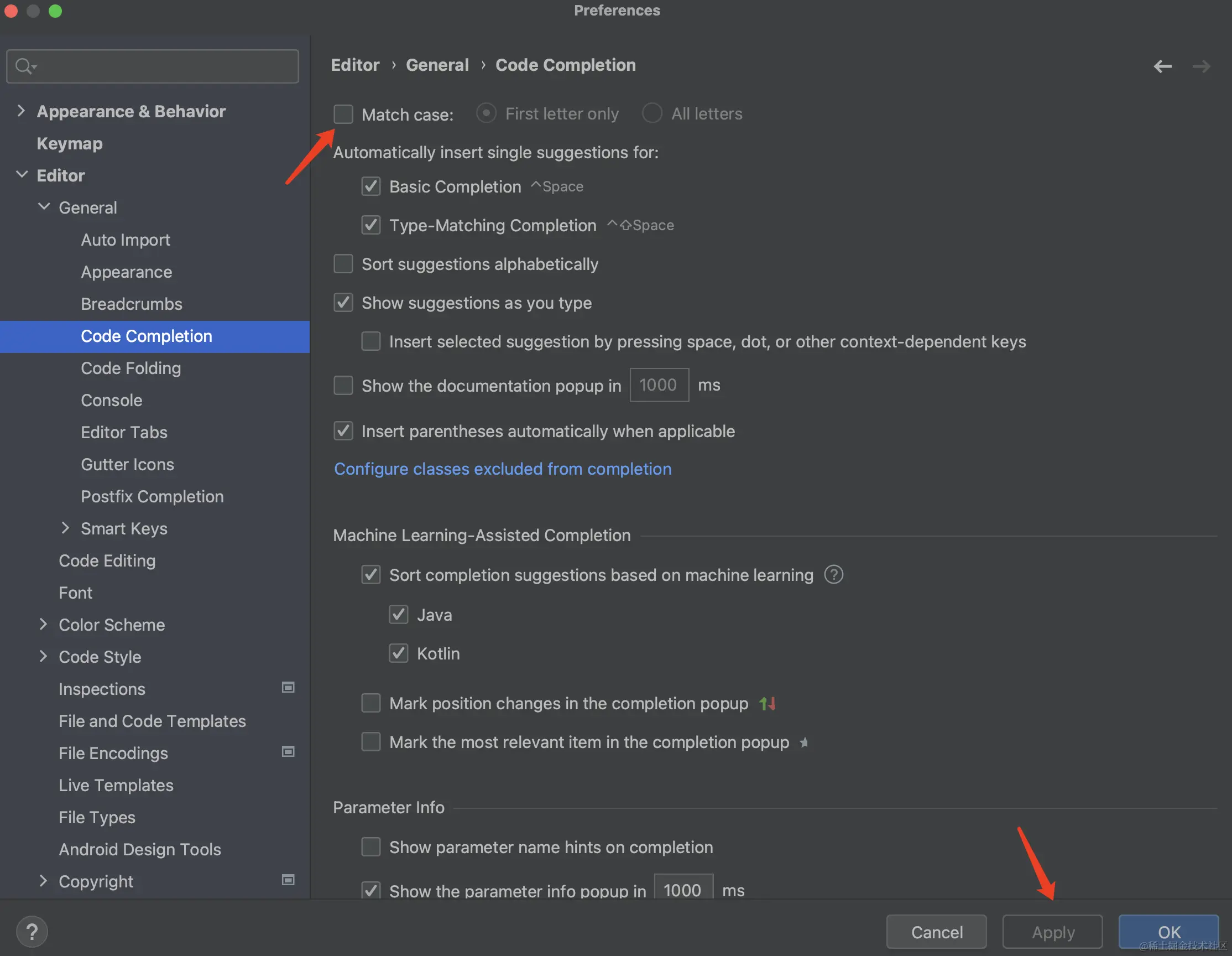Viewport: 1232px width, 956px height.
Task: Click the back navigation arrow
Action: pyautogui.click(x=1162, y=66)
